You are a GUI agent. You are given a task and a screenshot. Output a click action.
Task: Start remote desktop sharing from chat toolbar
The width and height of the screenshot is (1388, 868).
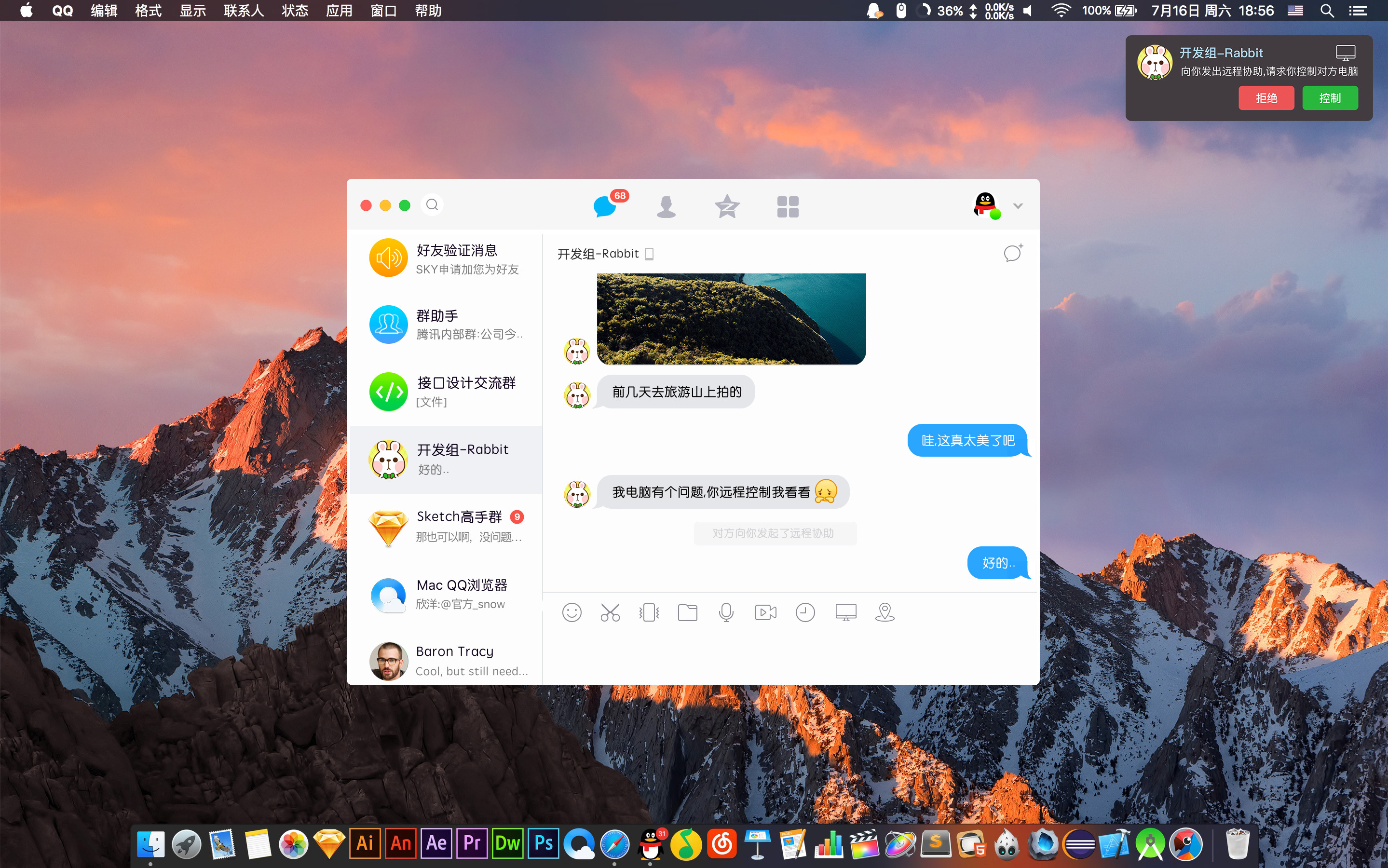pyautogui.click(x=845, y=612)
